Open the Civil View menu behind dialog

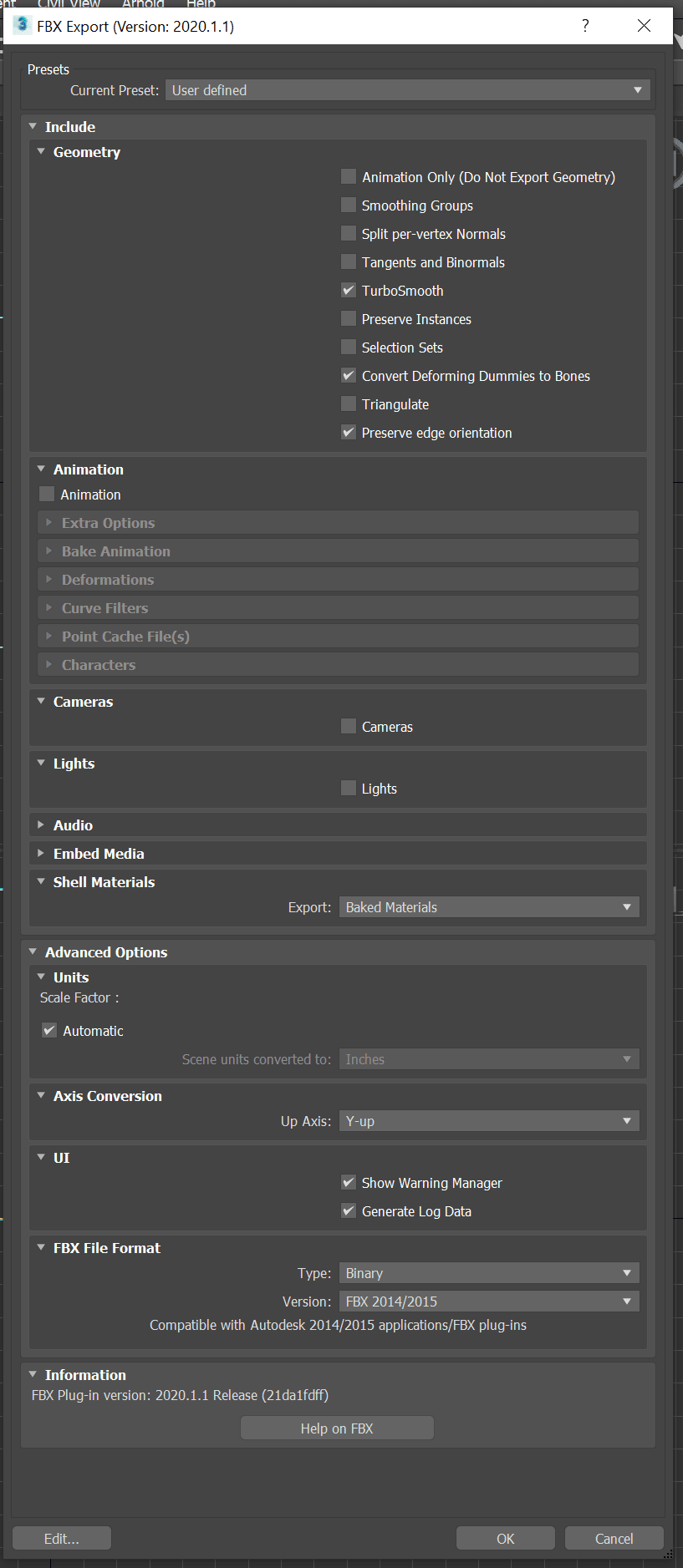(x=69, y=4)
